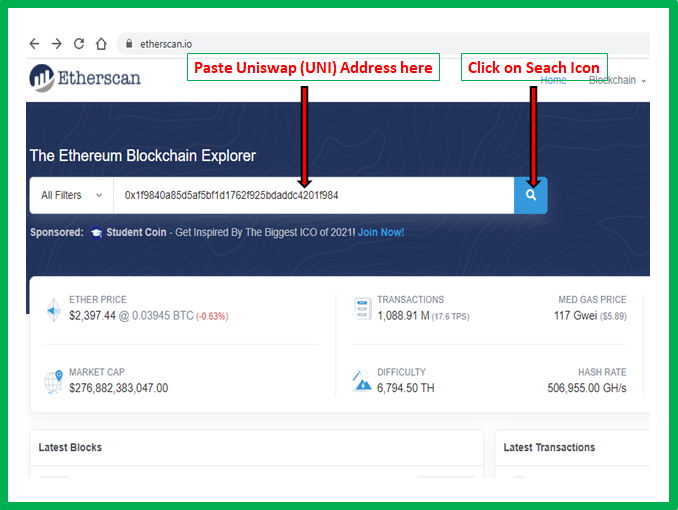The height and width of the screenshot is (510, 678).
Task: Click the MED GAS PRICE label
Action: (592, 300)
